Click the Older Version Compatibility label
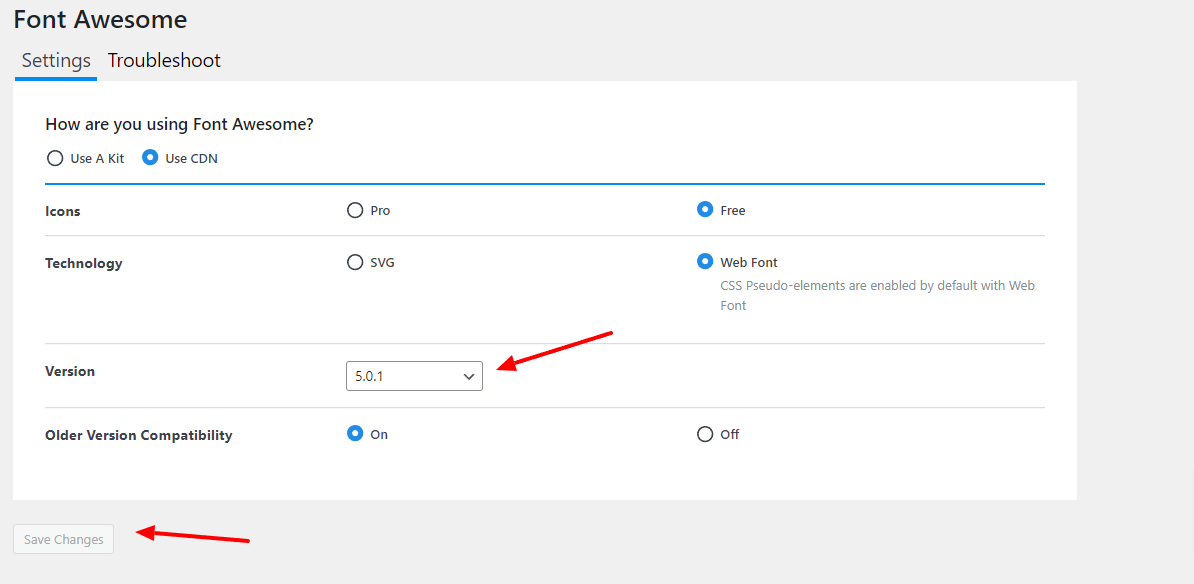 pyautogui.click(x=139, y=436)
